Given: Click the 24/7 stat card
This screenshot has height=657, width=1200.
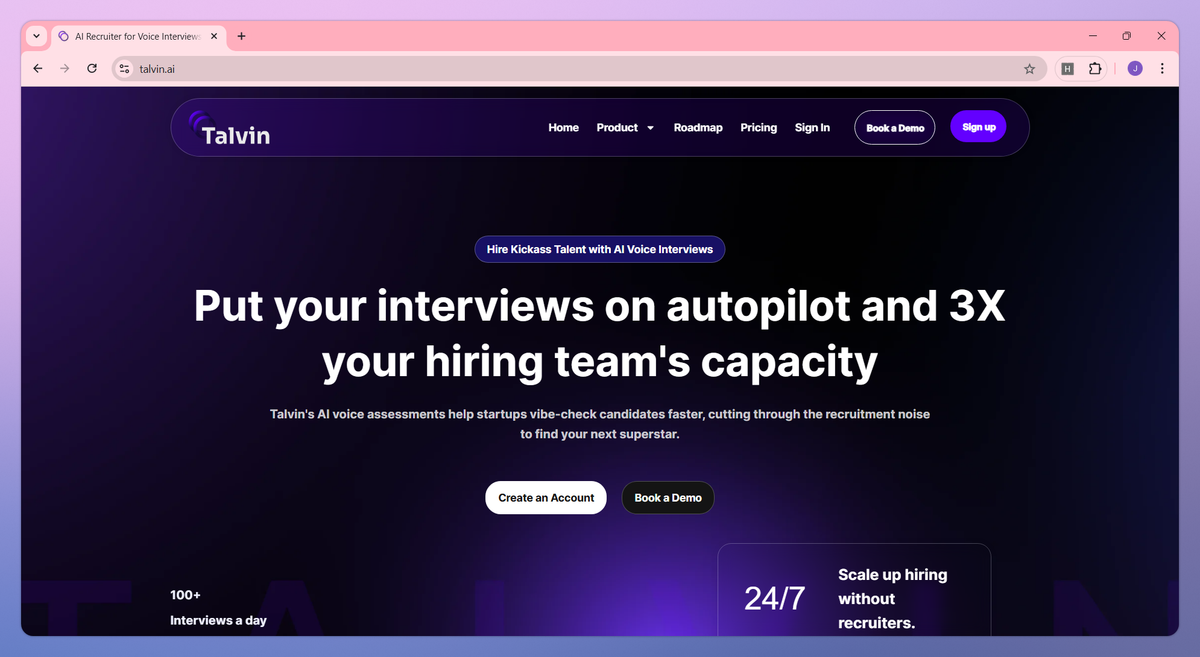Looking at the screenshot, I should coord(854,590).
